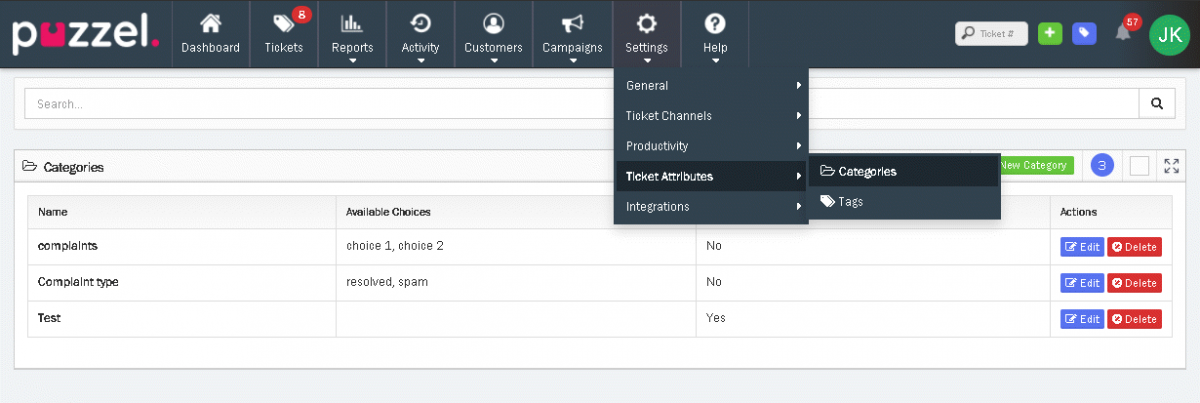Expand the Ticket Channels submenu
Viewport: 1200px width, 403px height.
point(710,116)
